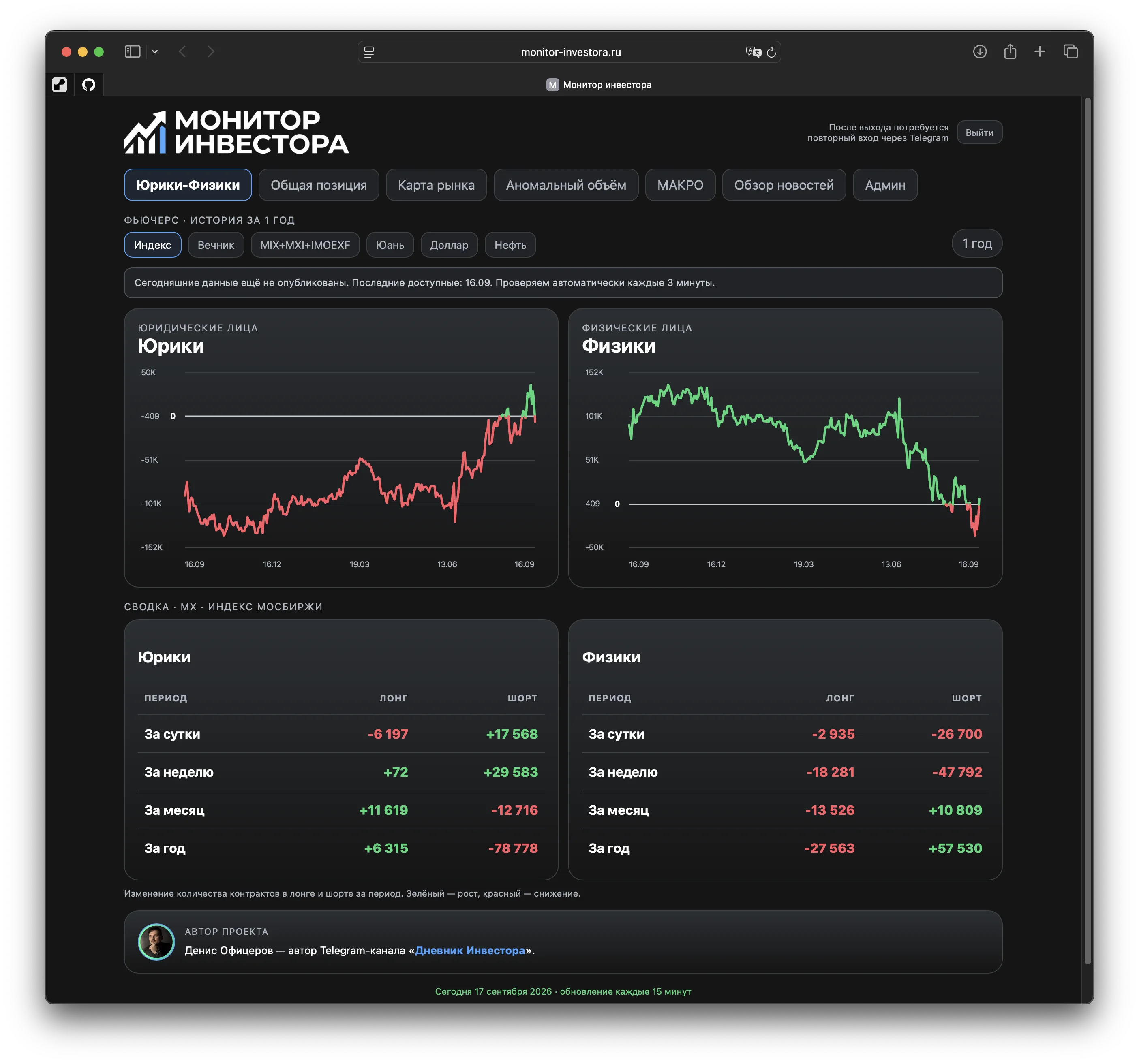Select the Индекс futures filter
This screenshot has height=1064, width=1139.
[x=152, y=245]
